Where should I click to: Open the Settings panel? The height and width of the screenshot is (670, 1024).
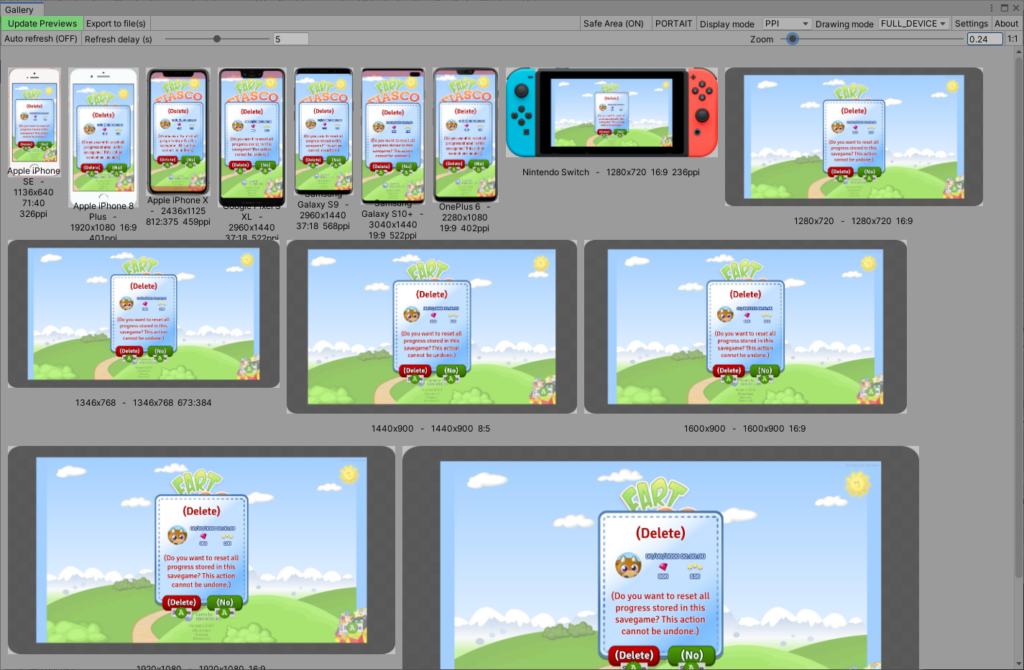971,24
